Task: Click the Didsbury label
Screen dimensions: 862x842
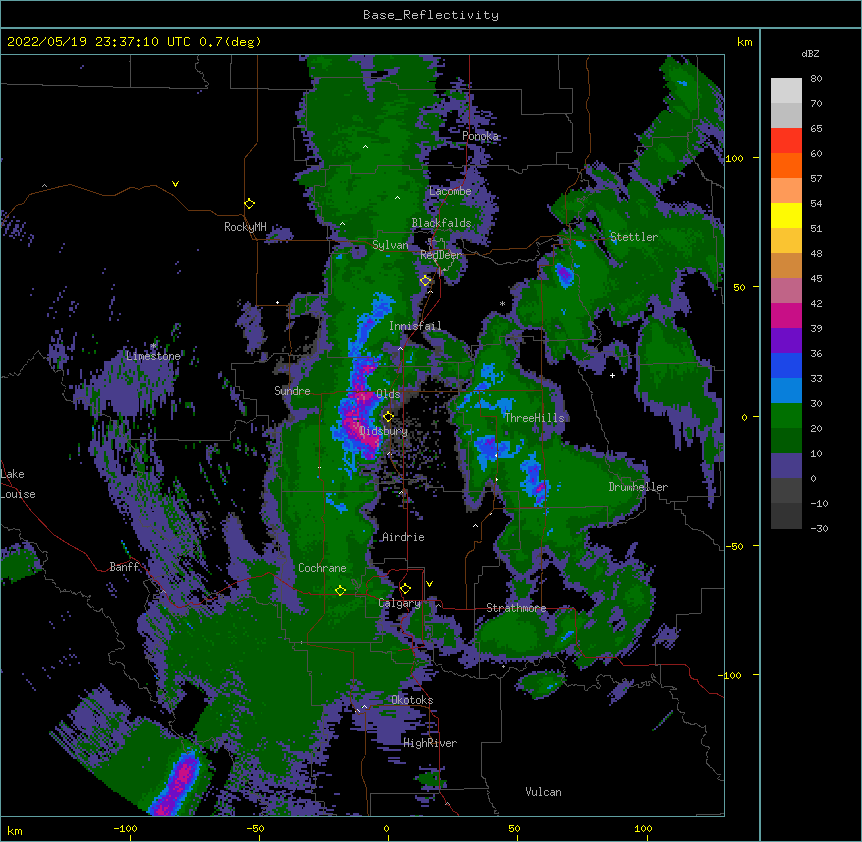Action: [383, 431]
